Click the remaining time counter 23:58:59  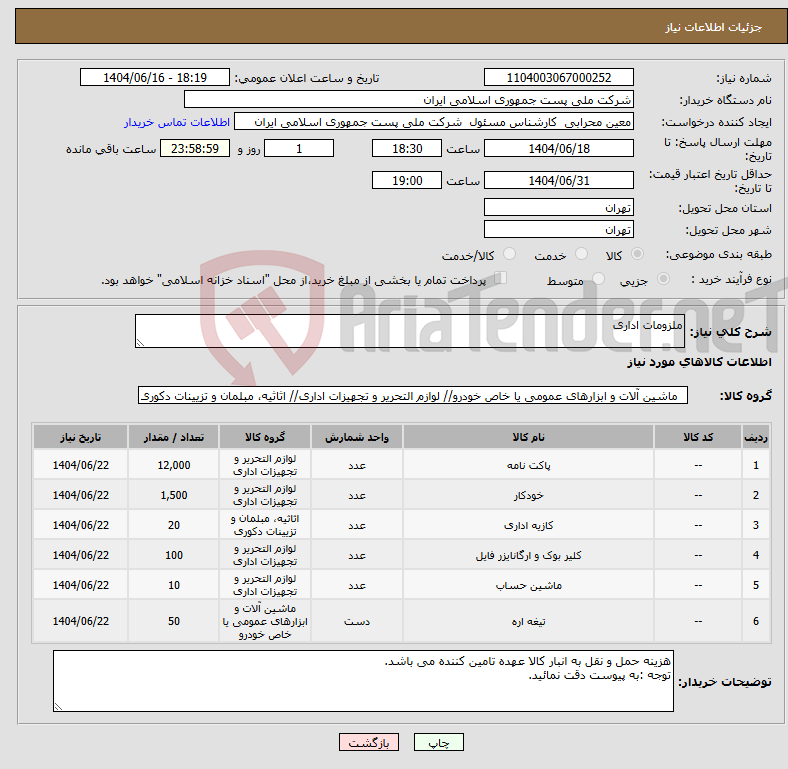[195, 149]
